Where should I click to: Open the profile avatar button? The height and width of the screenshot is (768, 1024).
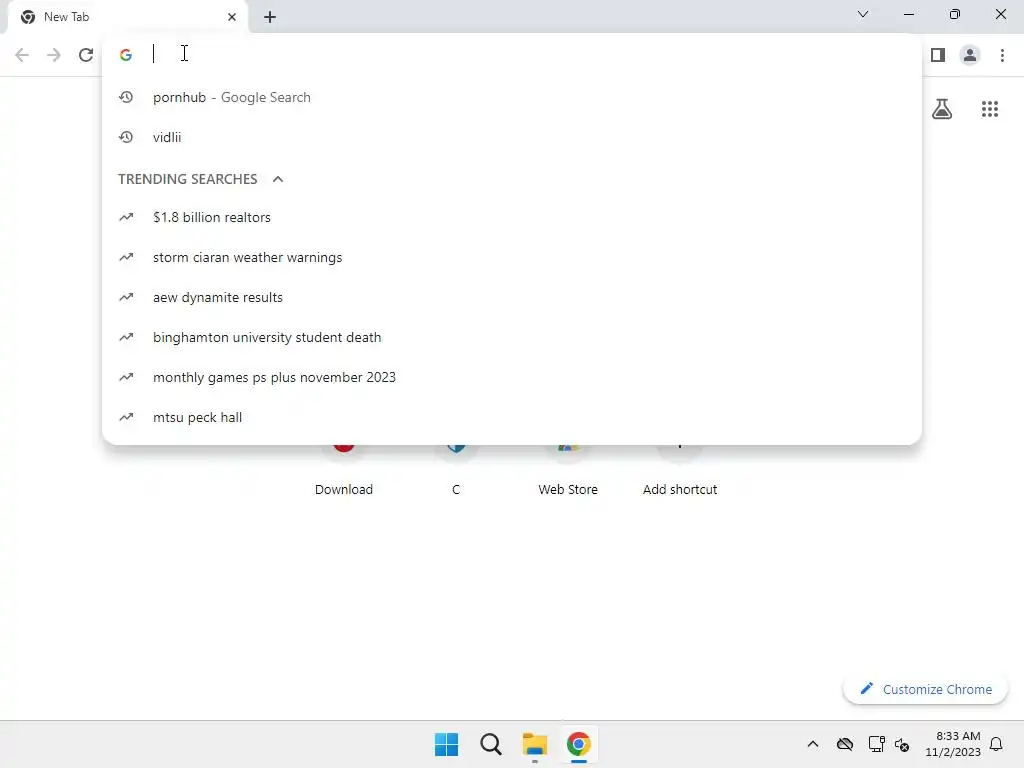[970, 55]
